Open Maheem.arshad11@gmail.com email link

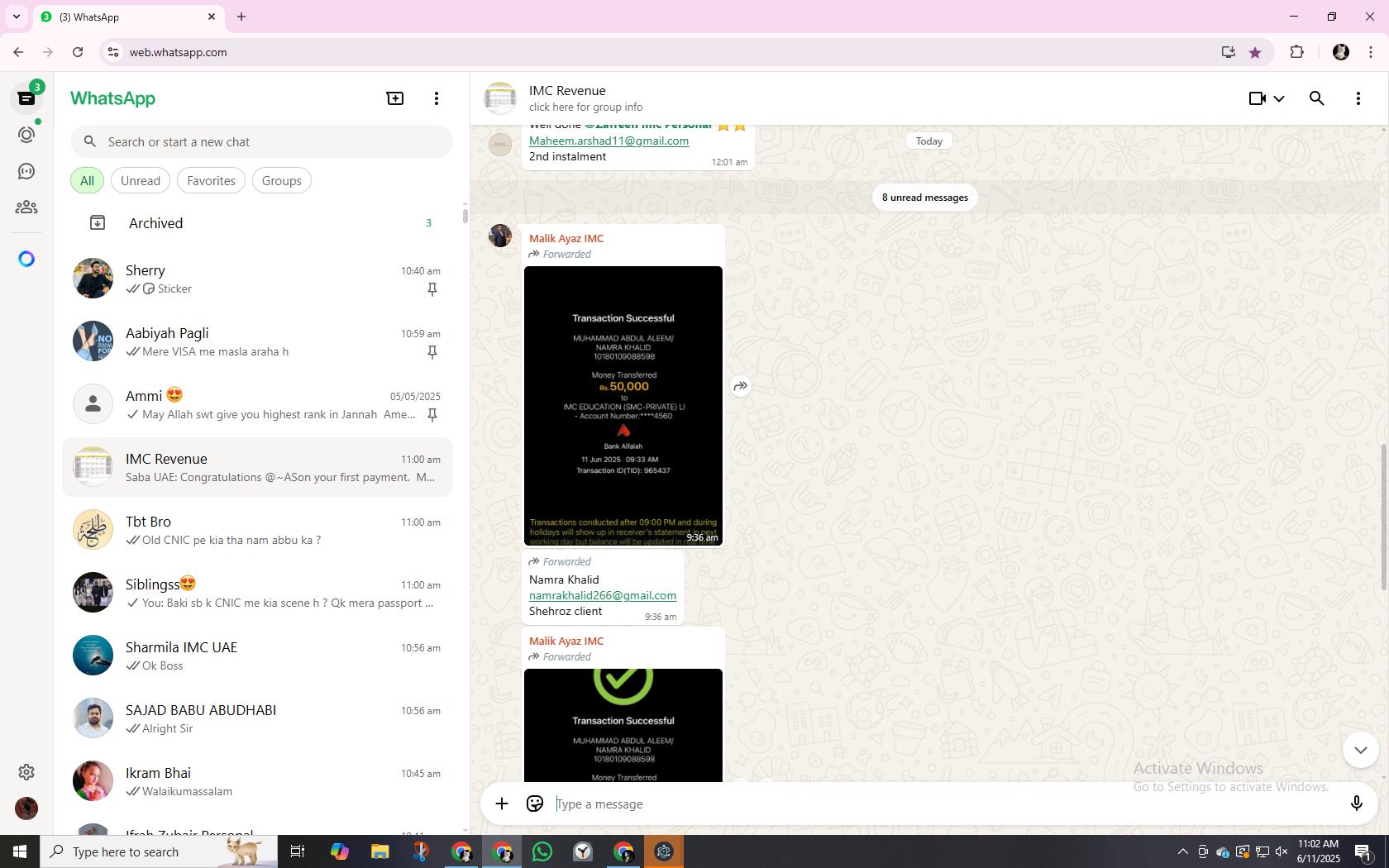[609, 141]
